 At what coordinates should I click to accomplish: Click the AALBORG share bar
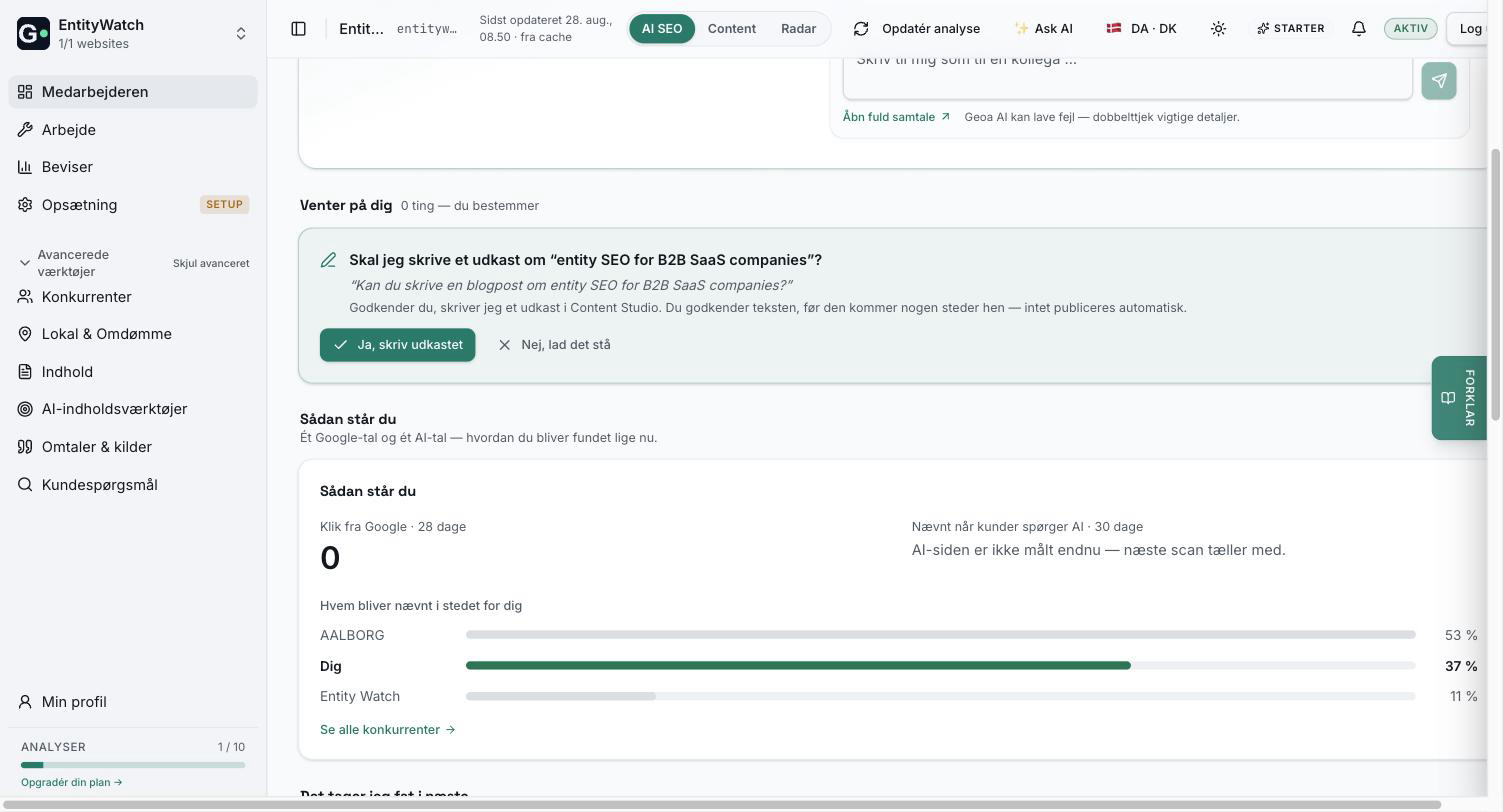[x=940, y=635]
